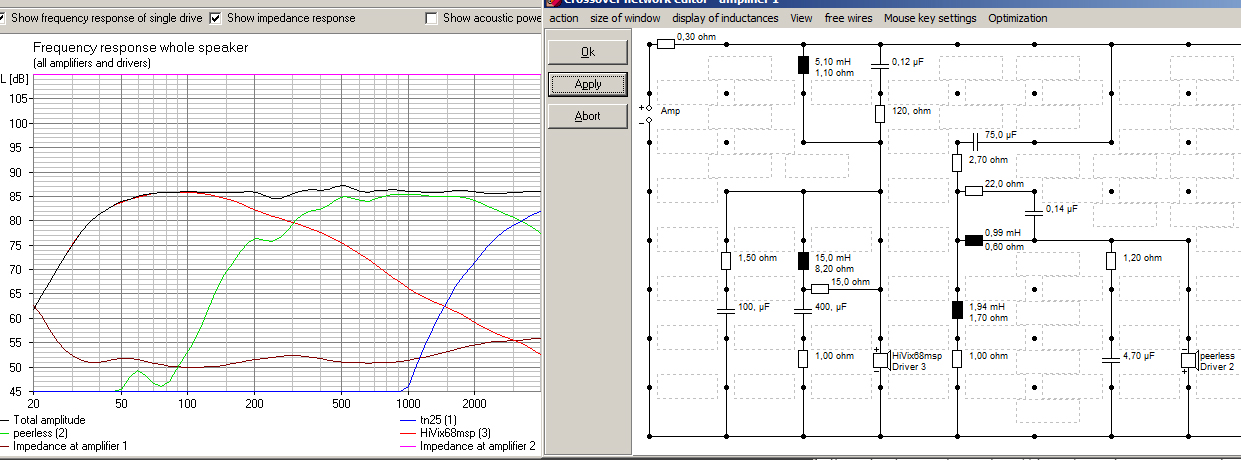
Task: Select the 5,10 mH inductor component
Action: pos(803,66)
